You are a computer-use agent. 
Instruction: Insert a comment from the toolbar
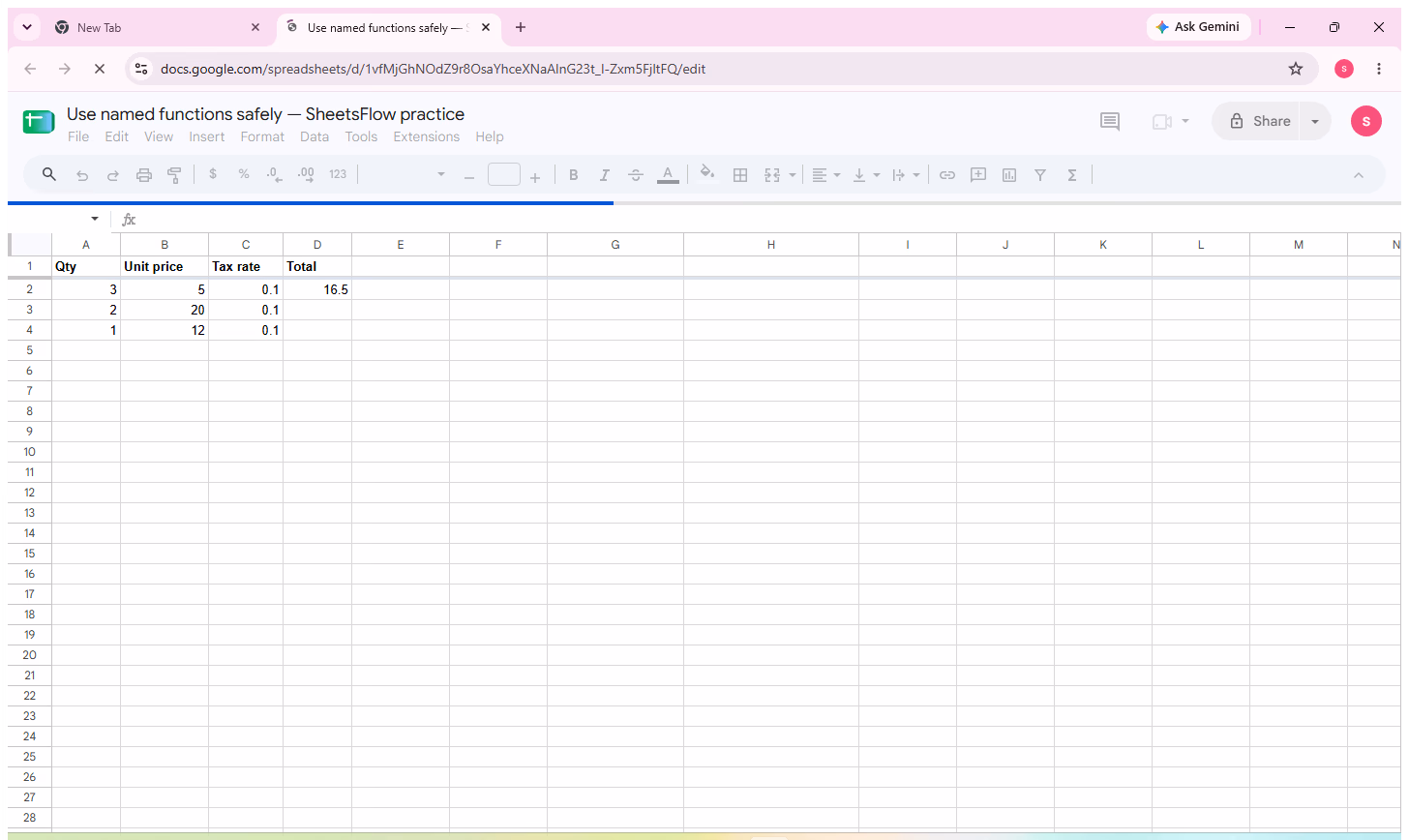click(x=978, y=175)
